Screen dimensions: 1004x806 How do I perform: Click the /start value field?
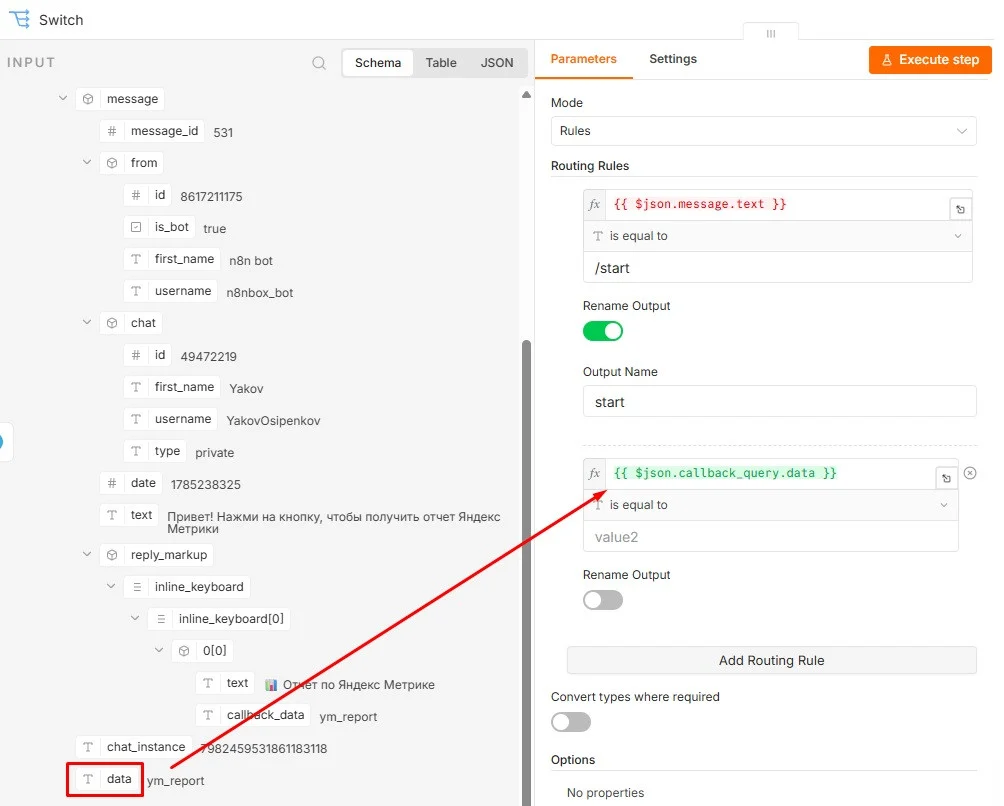(x=777, y=268)
